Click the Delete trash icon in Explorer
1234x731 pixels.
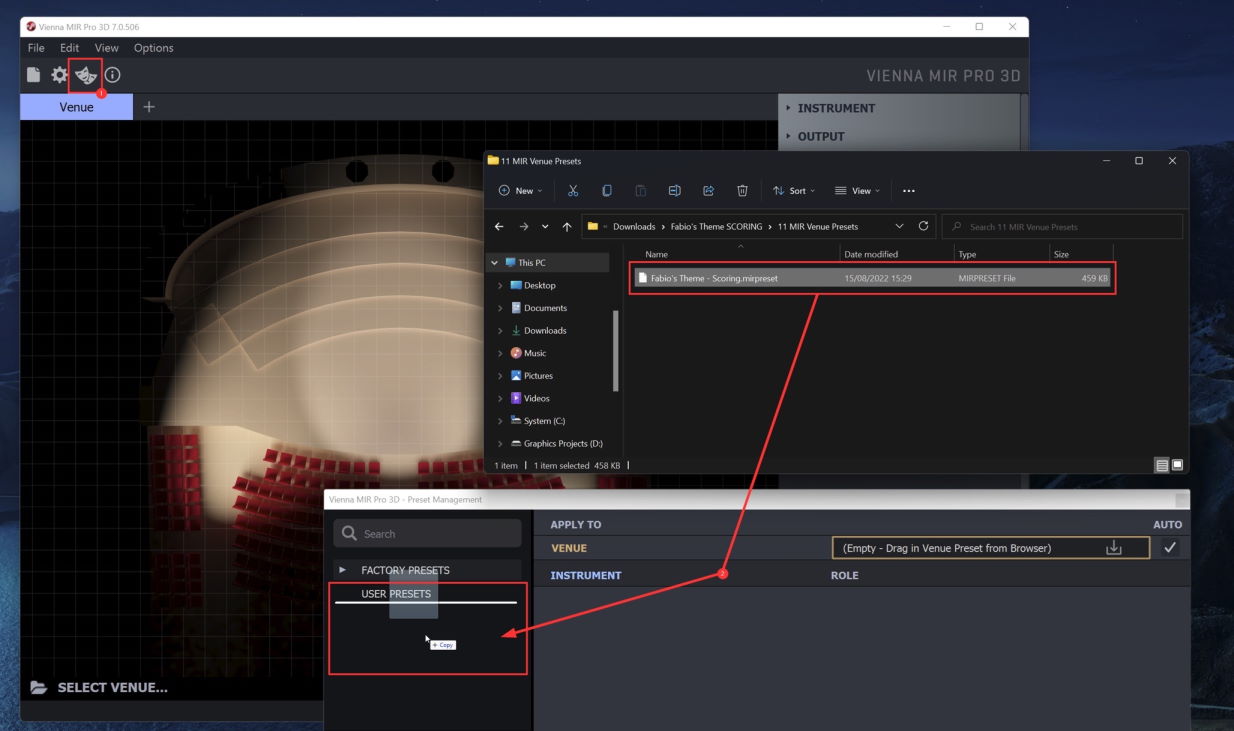tap(742, 191)
